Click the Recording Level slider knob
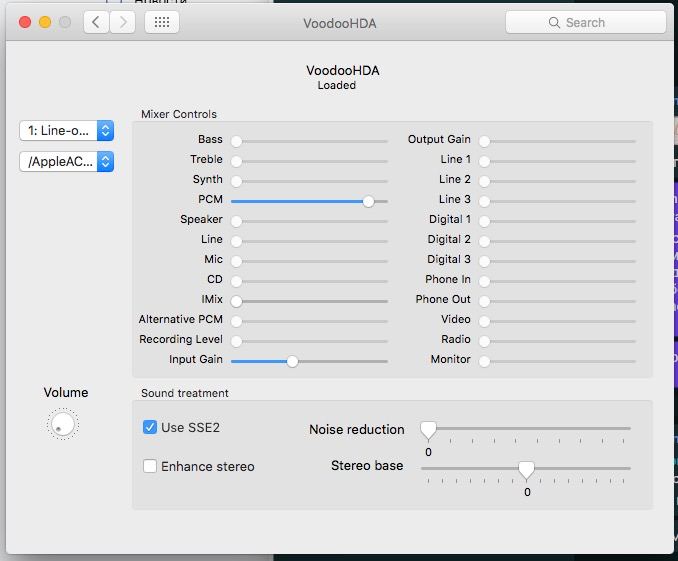The width and height of the screenshot is (678, 561). [x=237, y=341]
